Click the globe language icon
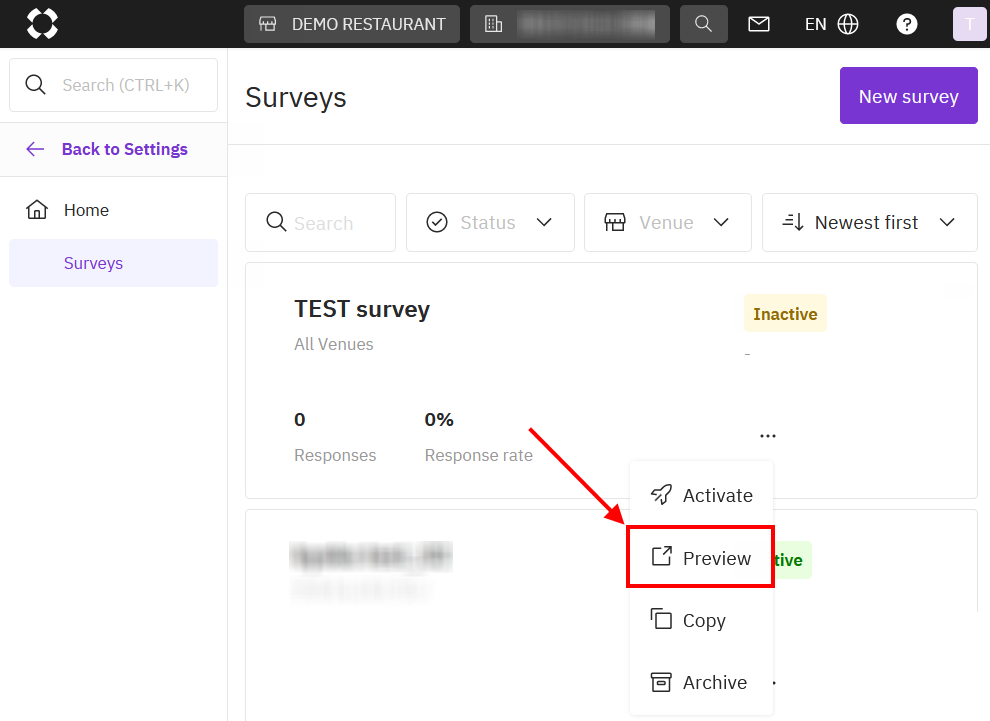This screenshot has width=990, height=721. point(848,24)
